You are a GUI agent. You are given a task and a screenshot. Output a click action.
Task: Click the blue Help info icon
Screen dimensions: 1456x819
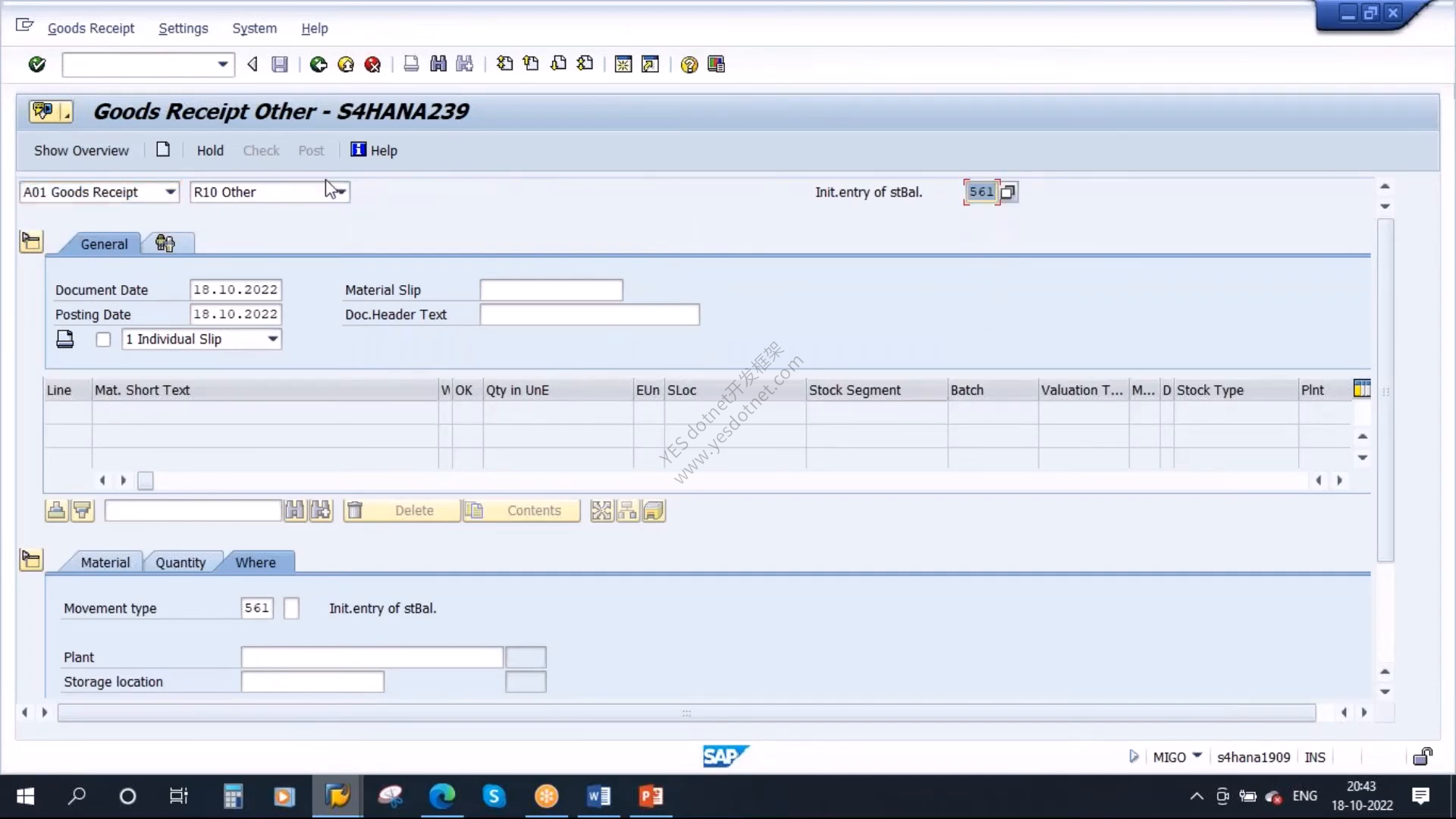358,149
